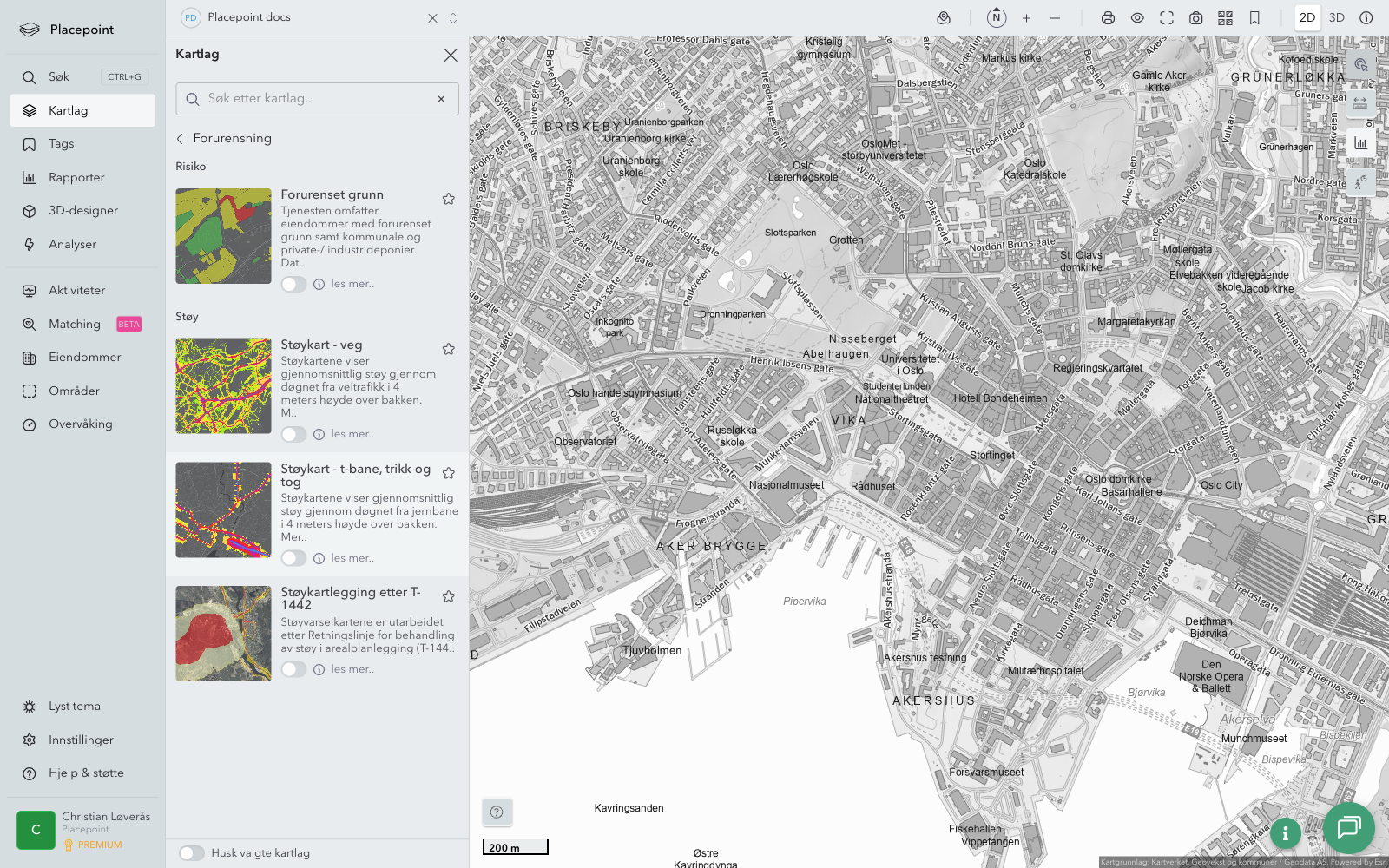Open Rapporter in the sidebar
The height and width of the screenshot is (868, 1389).
76,177
